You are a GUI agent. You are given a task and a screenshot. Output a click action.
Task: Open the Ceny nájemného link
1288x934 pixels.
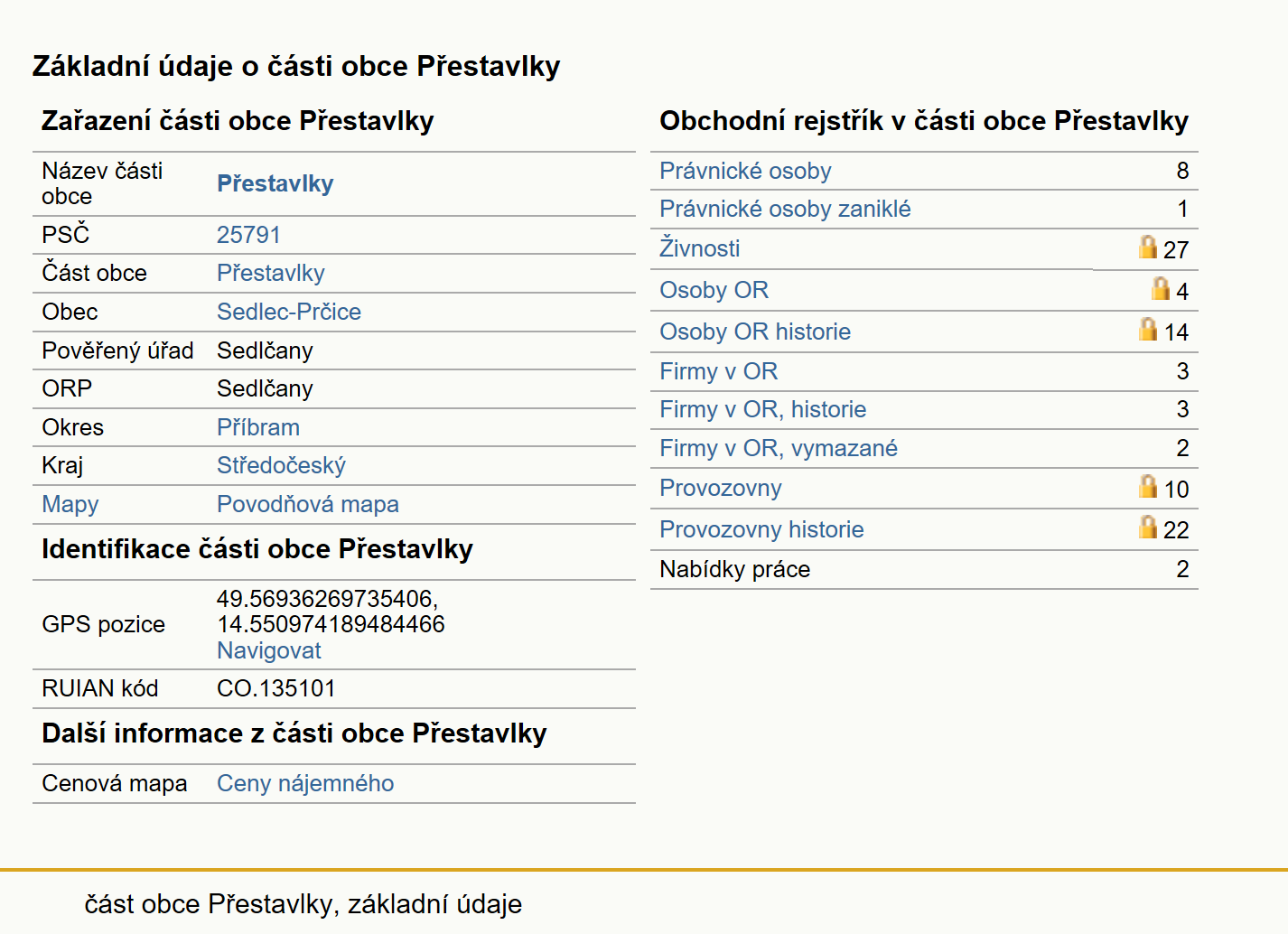(305, 783)
